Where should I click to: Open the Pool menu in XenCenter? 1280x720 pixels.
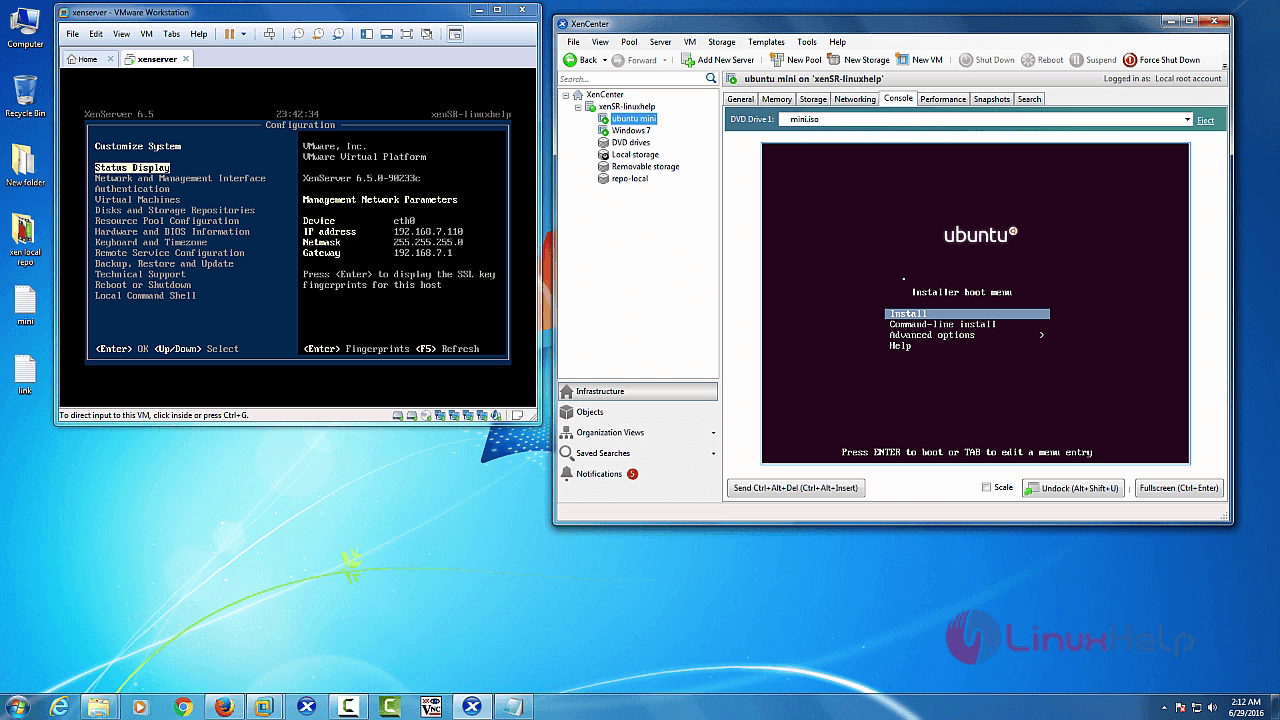(629, 42)
